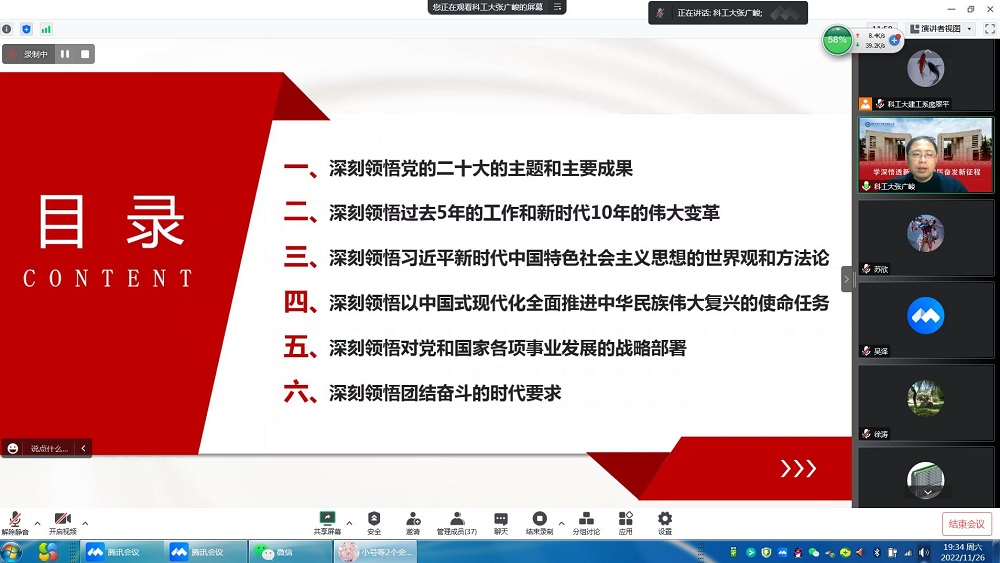Pause the meeting recording

[x=65, y=54]
